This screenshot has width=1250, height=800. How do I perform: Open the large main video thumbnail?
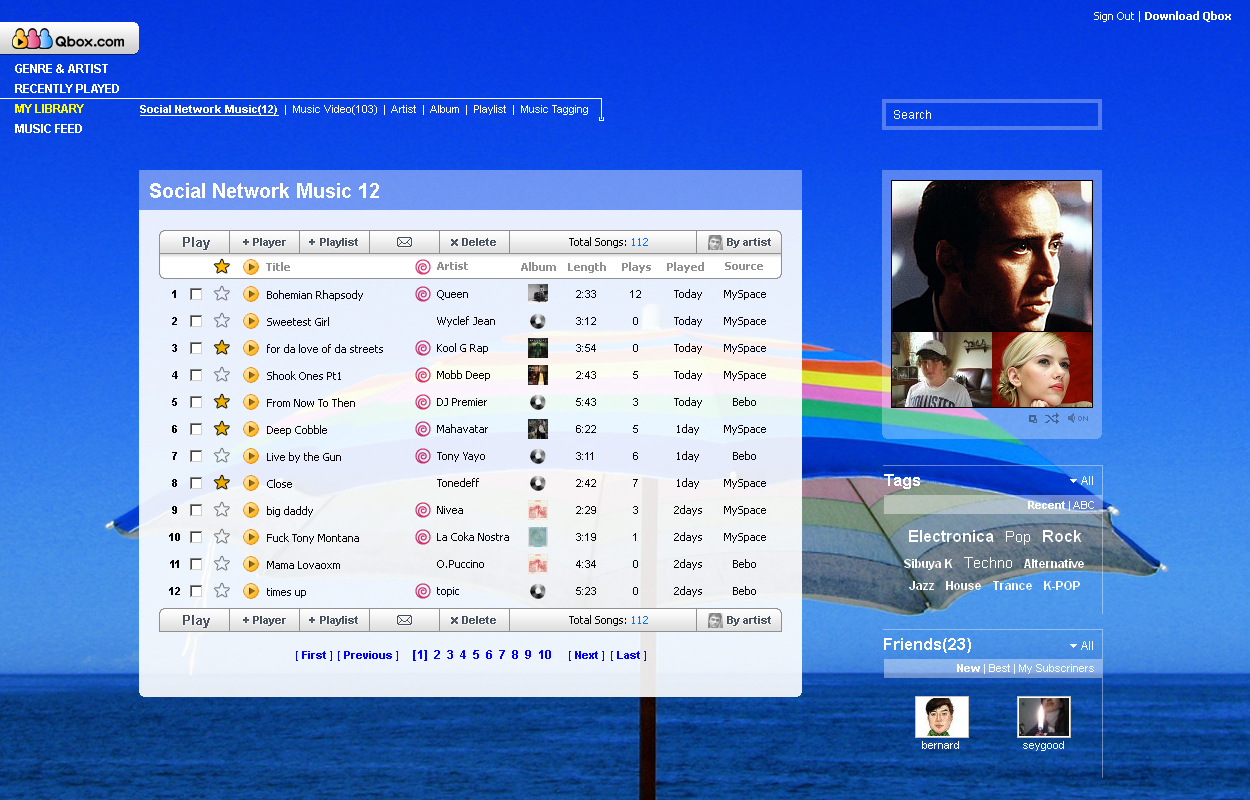pyautogui.click(x=992, y=256)
